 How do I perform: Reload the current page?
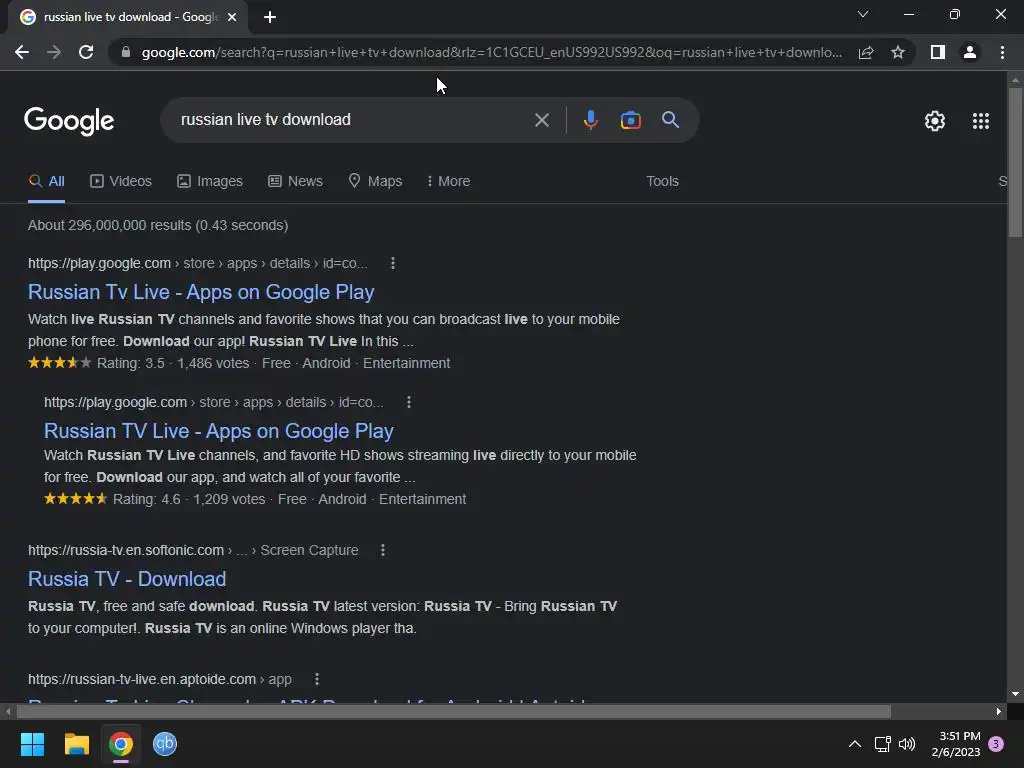[86, 52]
